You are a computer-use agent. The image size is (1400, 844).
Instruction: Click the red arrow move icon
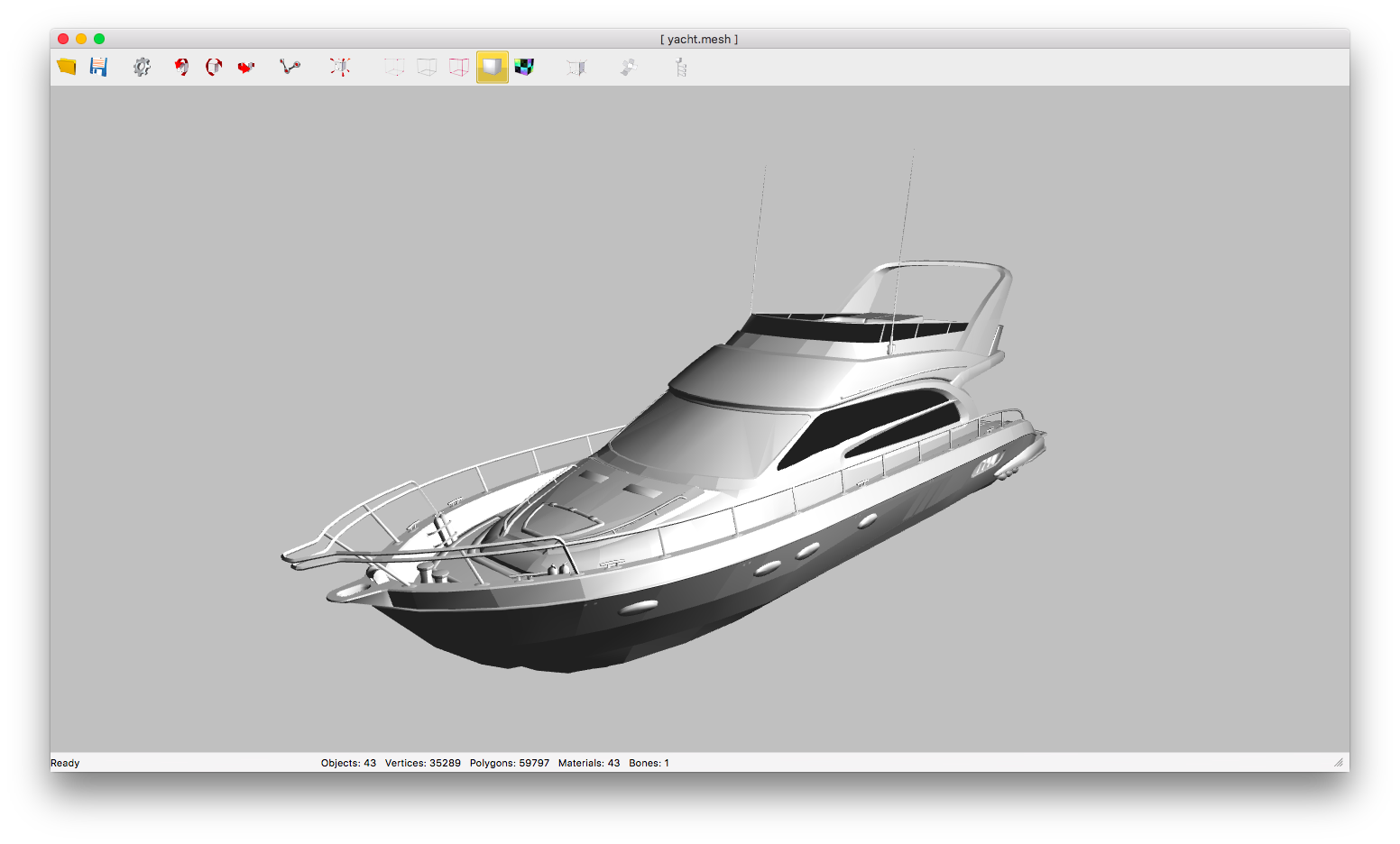[x=245, y=67]
